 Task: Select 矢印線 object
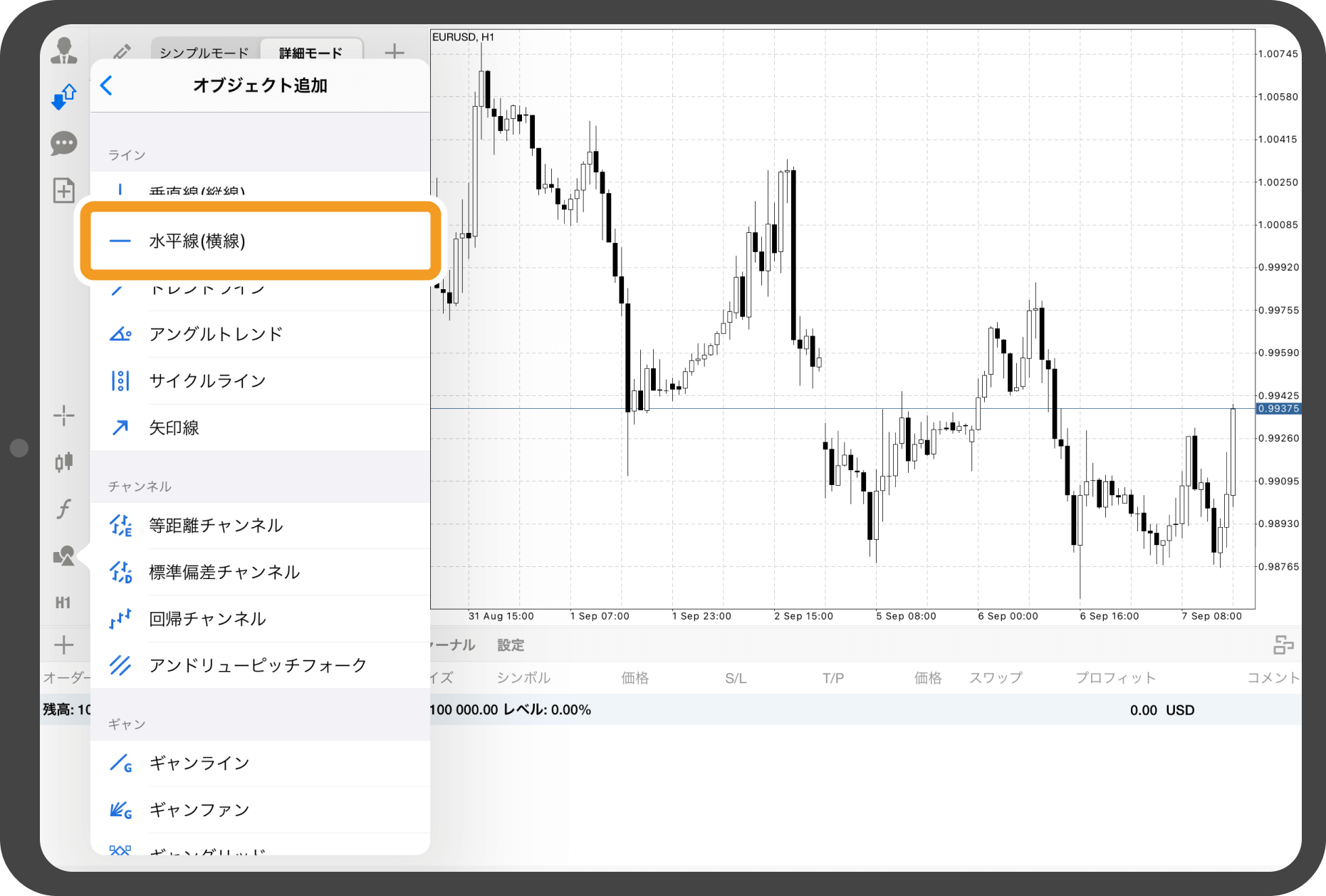260,427
